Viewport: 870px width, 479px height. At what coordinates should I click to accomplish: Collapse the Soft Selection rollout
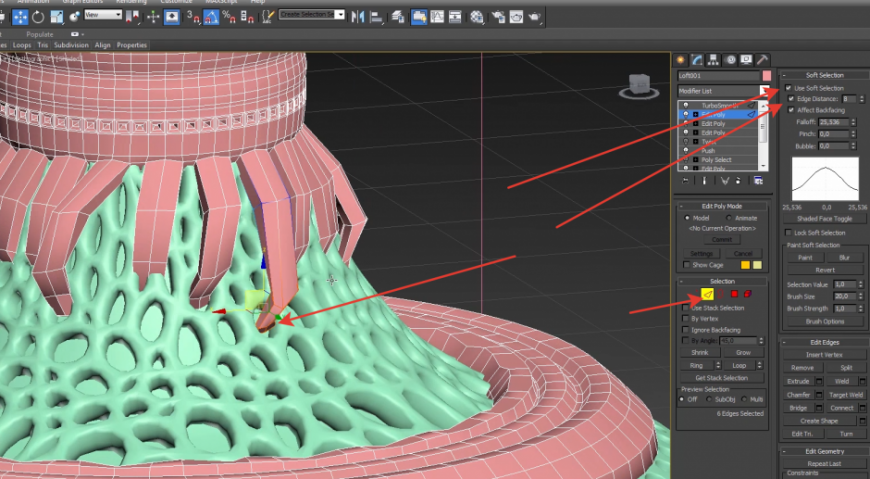pyautogui.click(x=825, y=75)
